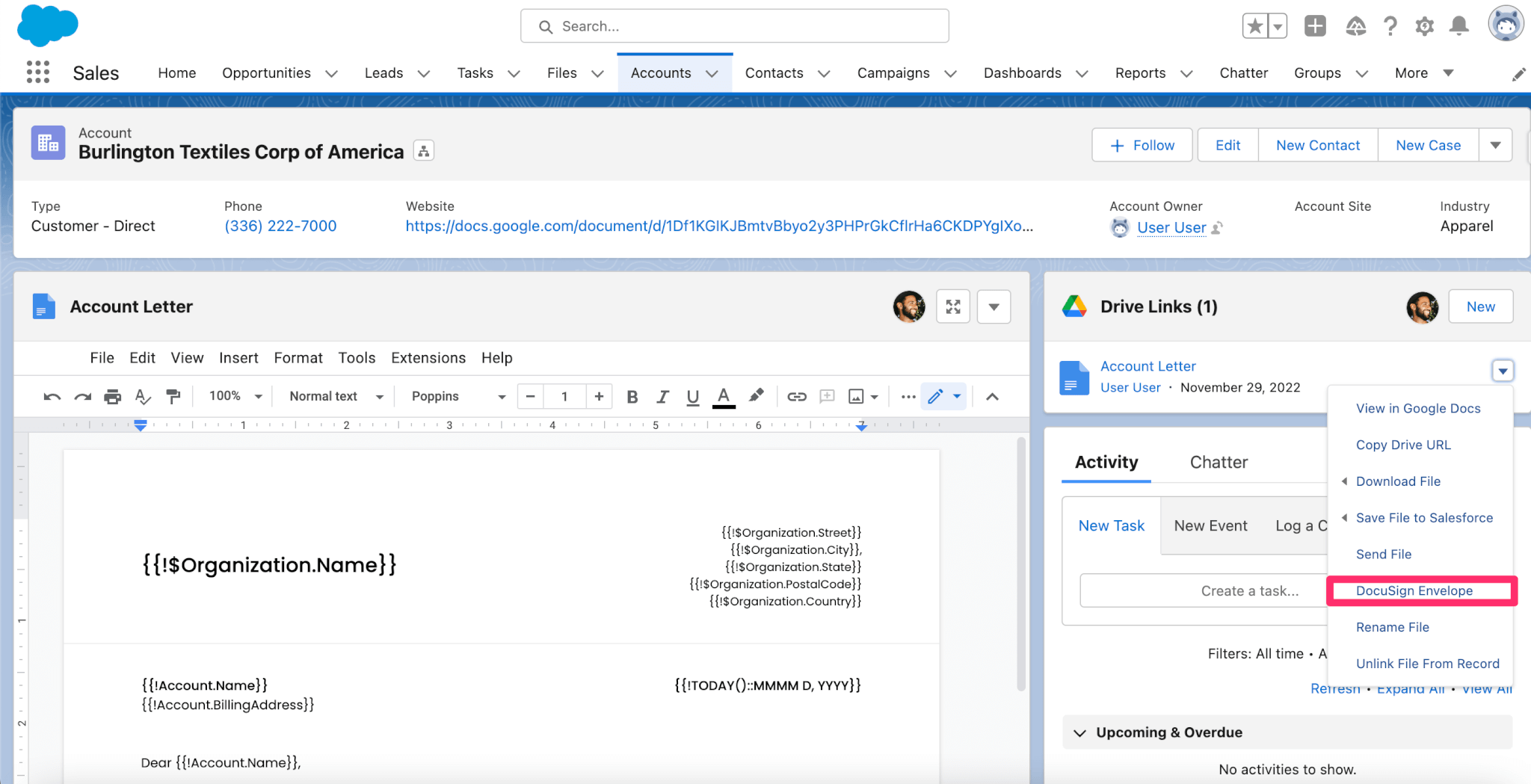Viewport: 1531px width, 784px height.
Task: Open the Contacts tab dropdown chevron
Action: click(x=824, y=73)
